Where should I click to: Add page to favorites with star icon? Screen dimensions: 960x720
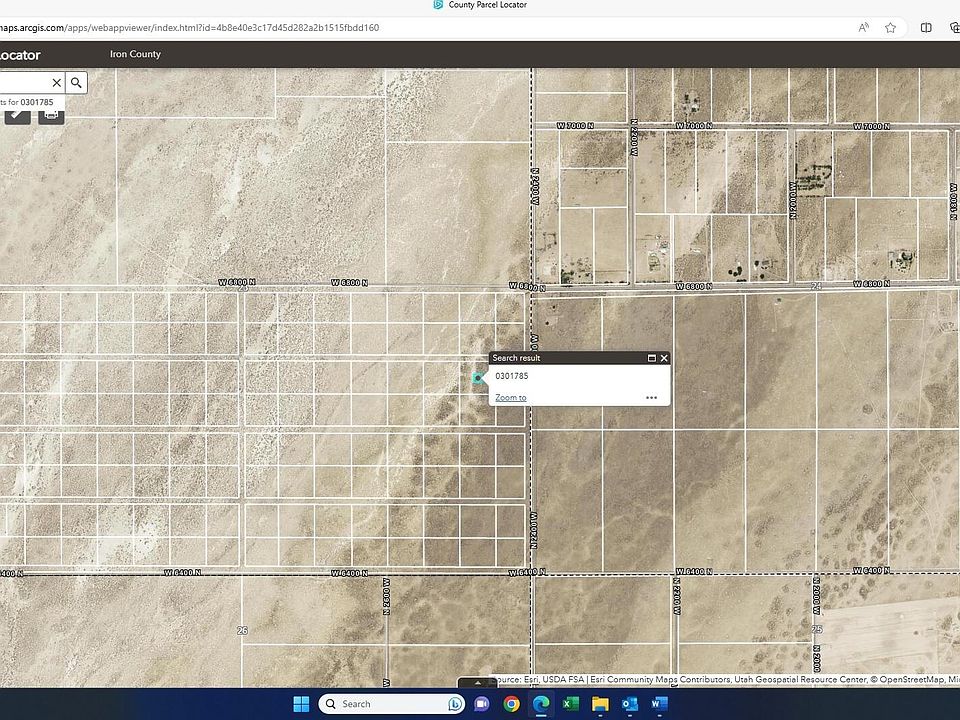(x=890, y=28)
